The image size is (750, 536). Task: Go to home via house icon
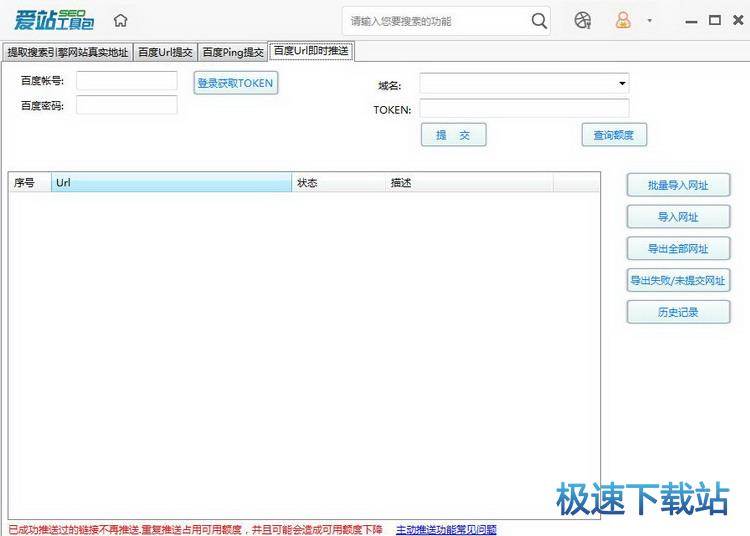121,21
